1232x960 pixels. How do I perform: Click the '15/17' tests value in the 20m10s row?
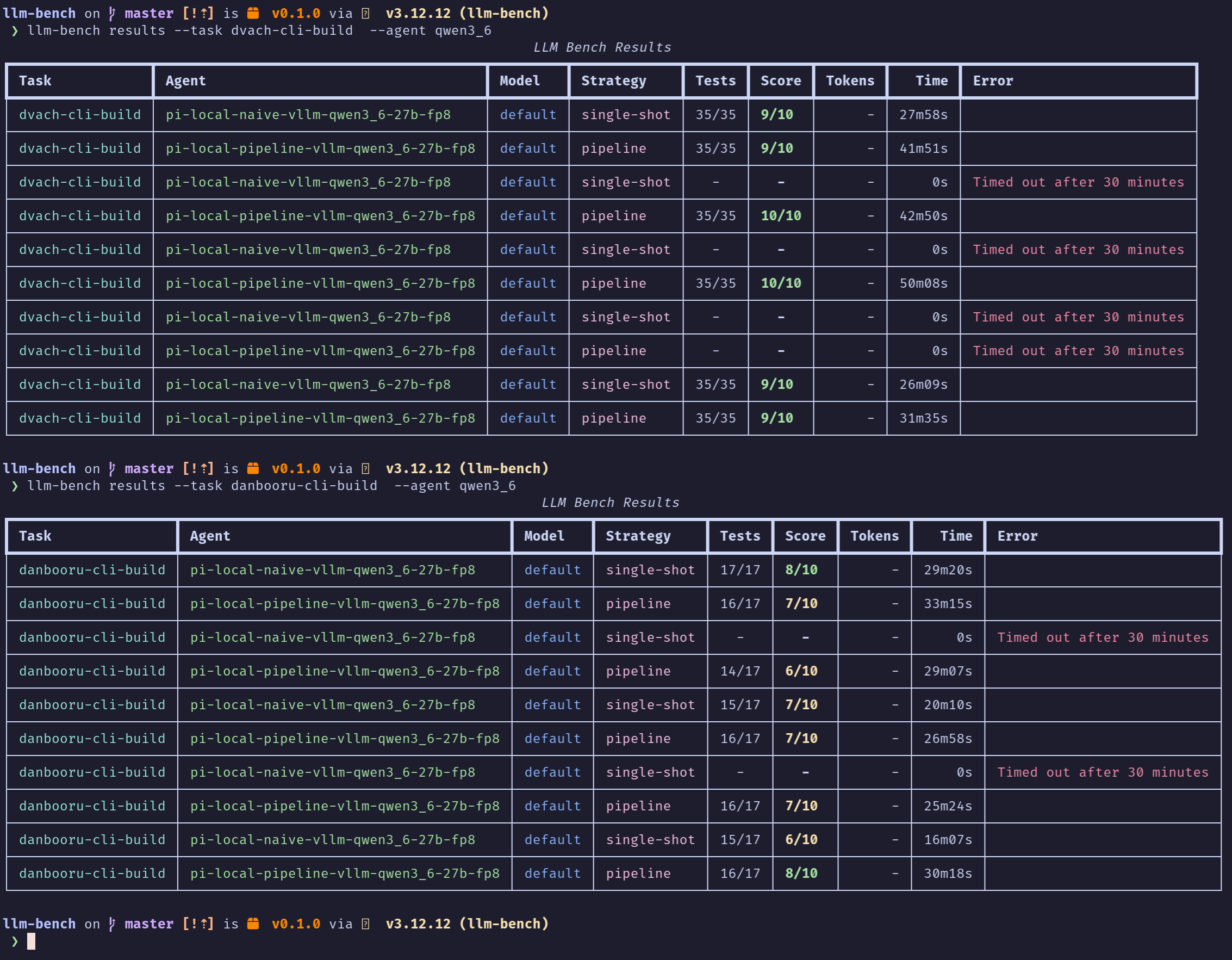coord(740,705)
